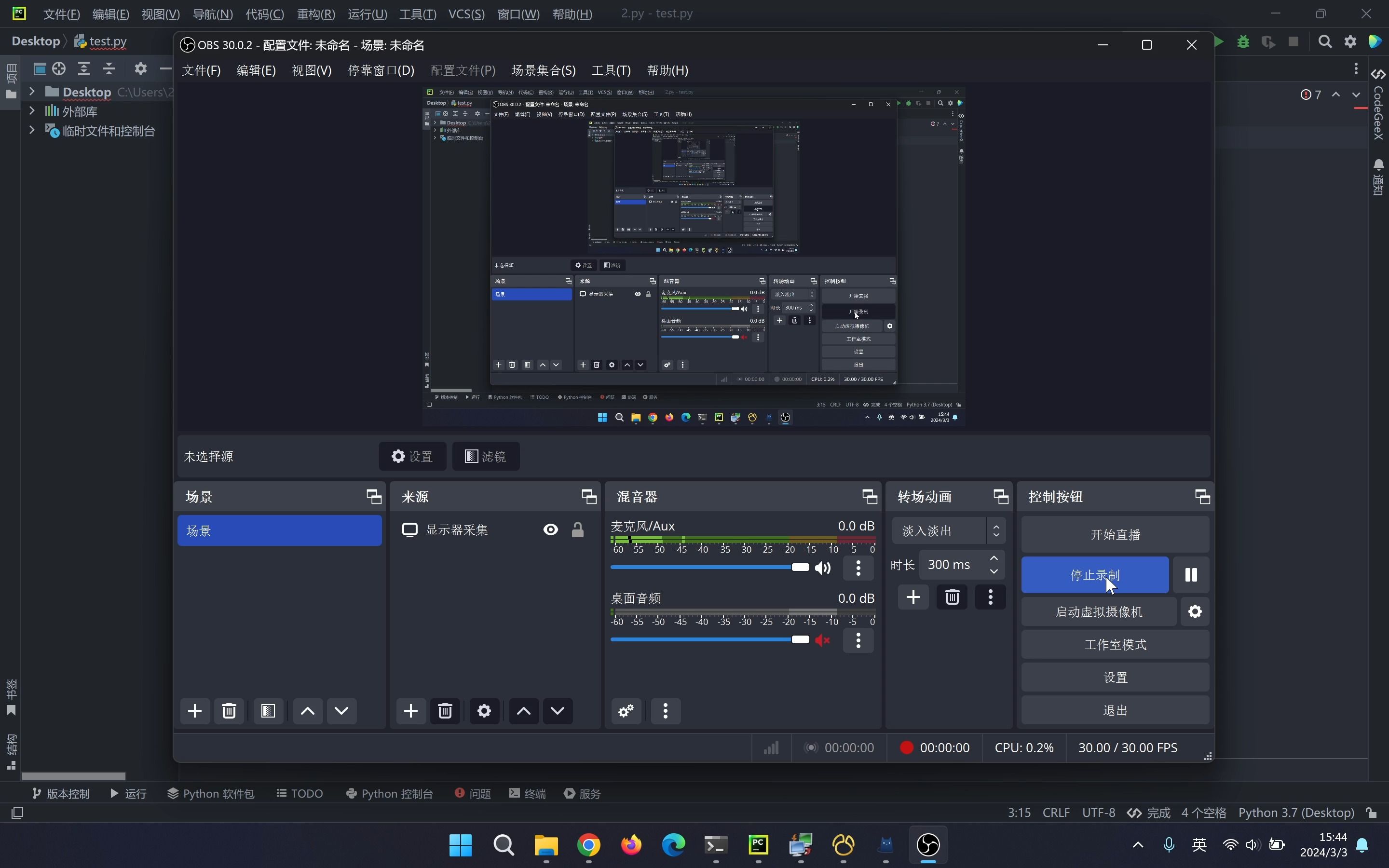Toggle visibility eye of 显示器采集 source

pos(550,529)
